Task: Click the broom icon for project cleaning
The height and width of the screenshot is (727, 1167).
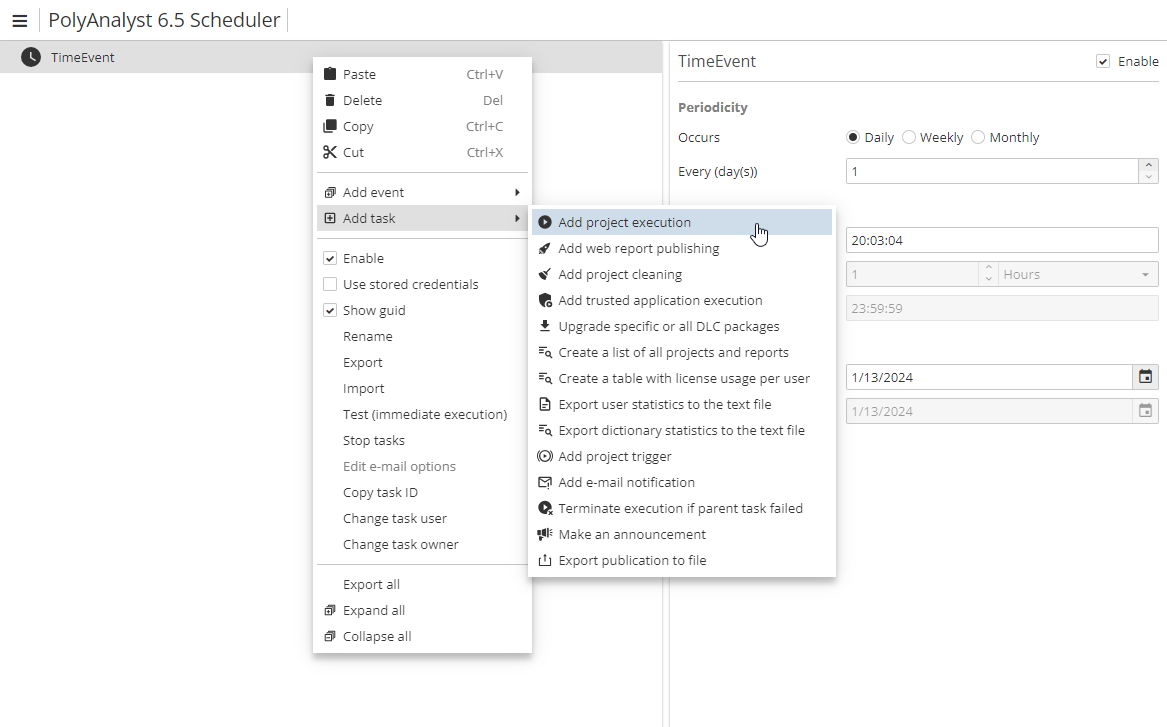Action: click(x=545, y=274)
